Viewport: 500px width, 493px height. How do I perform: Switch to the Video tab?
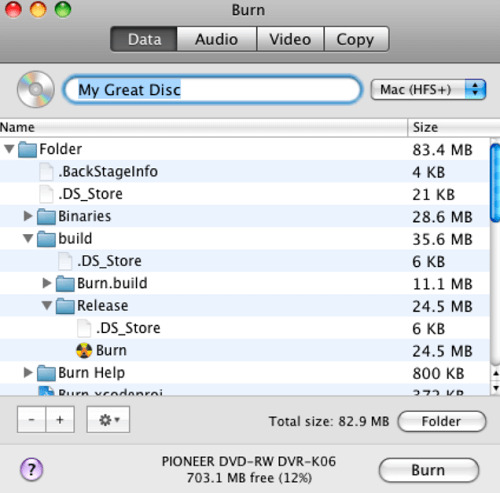click(290, 39)
